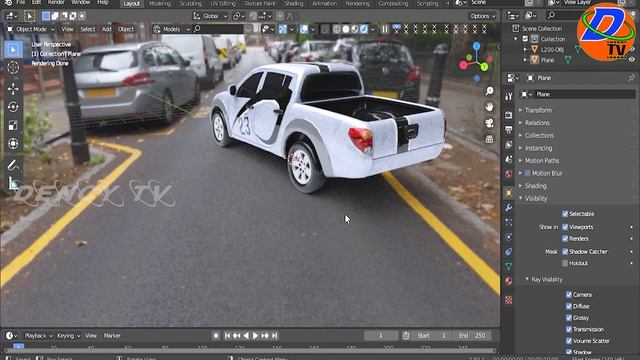Open the World properties tab
The width and height of the screenshot is (640, 360).
509,174
